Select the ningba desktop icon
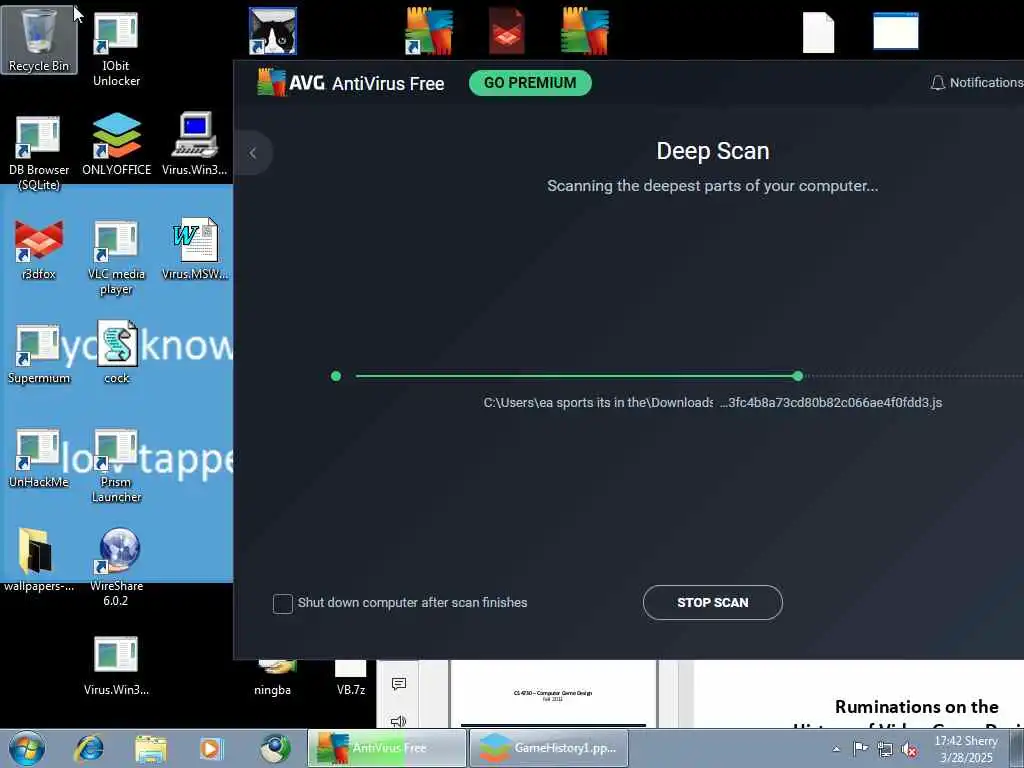This screenshot has width=1024, height=768. (x=273, y=679)
